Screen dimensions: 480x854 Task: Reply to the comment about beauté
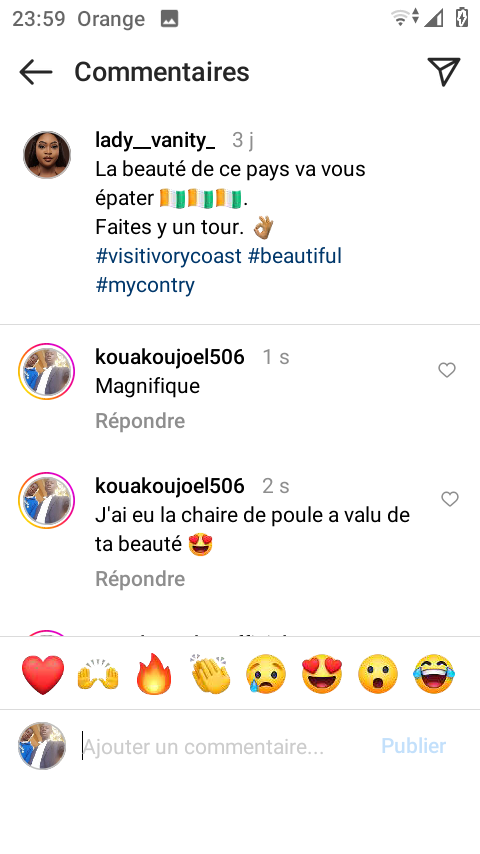pos(140,578)
